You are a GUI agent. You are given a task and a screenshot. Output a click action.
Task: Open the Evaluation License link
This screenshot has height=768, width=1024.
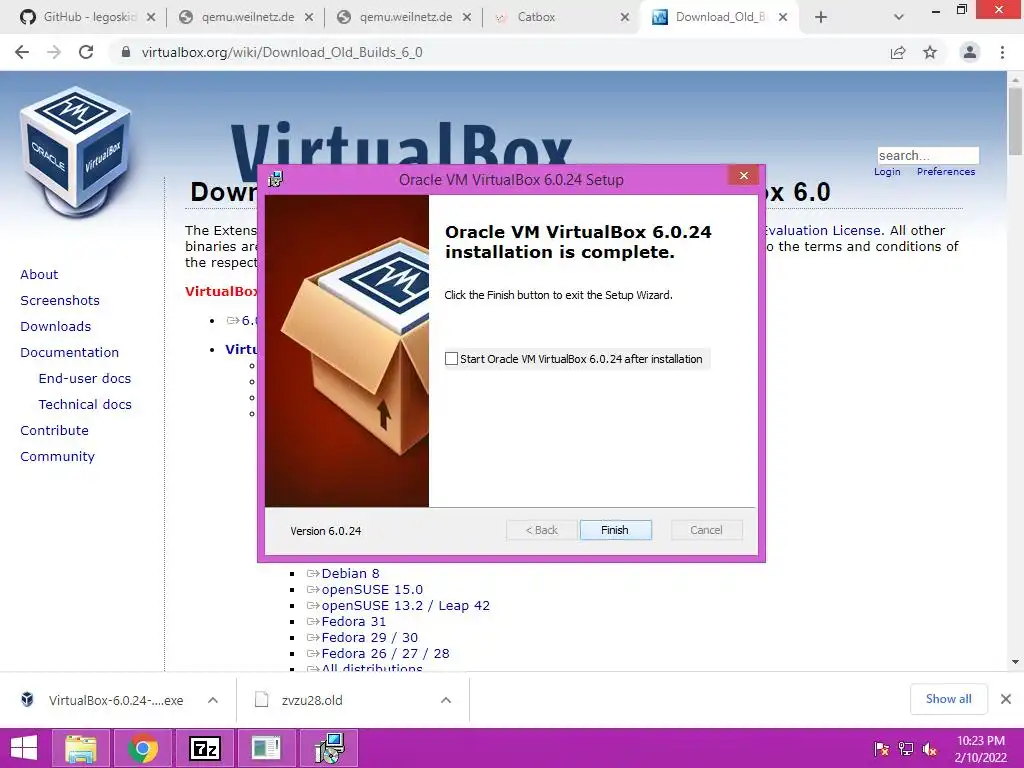tap(823, 231)
